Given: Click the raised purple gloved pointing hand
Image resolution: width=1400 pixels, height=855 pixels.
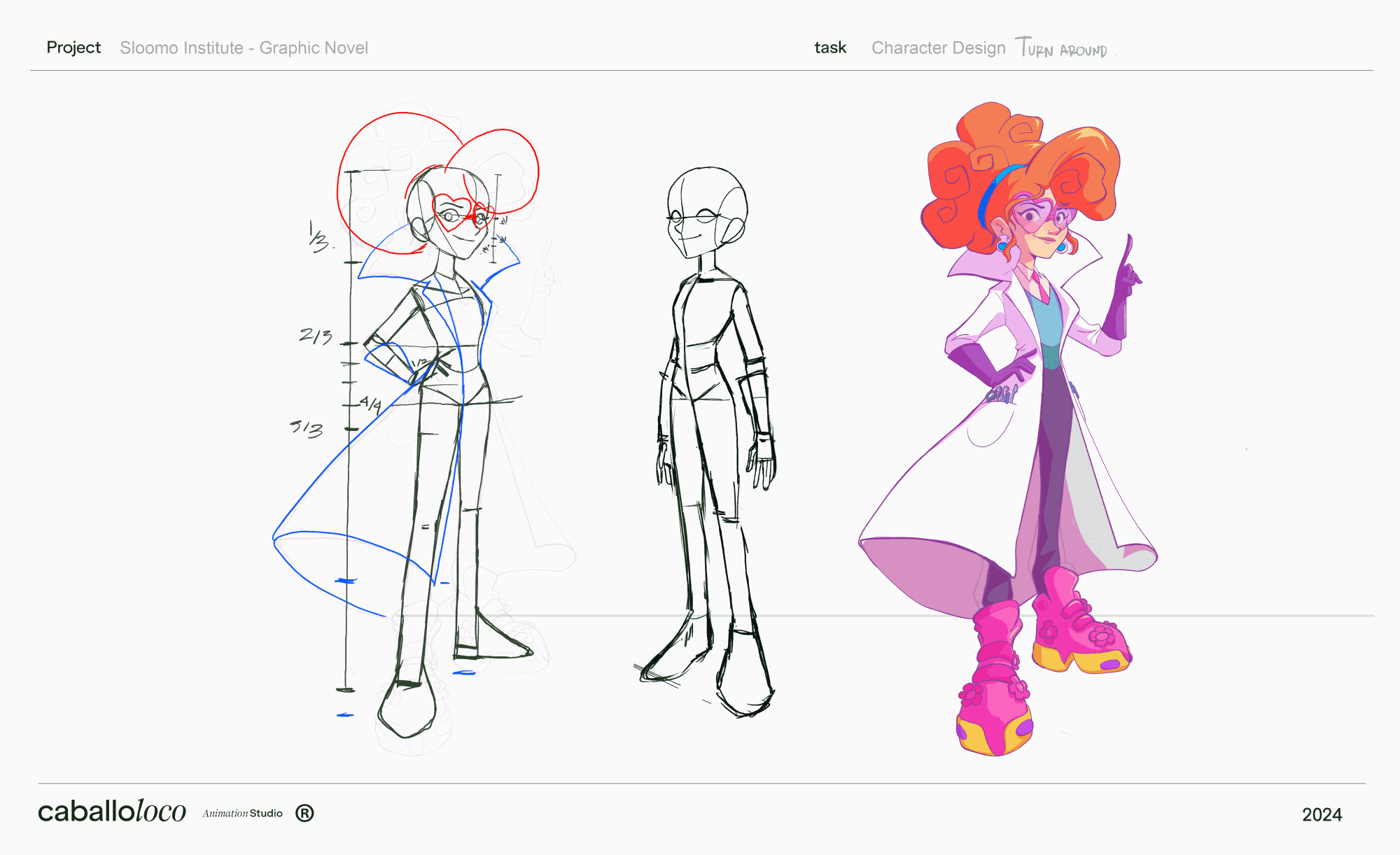Looking at the screenshot, I should pyautogui.click(x=1121, y=288).
